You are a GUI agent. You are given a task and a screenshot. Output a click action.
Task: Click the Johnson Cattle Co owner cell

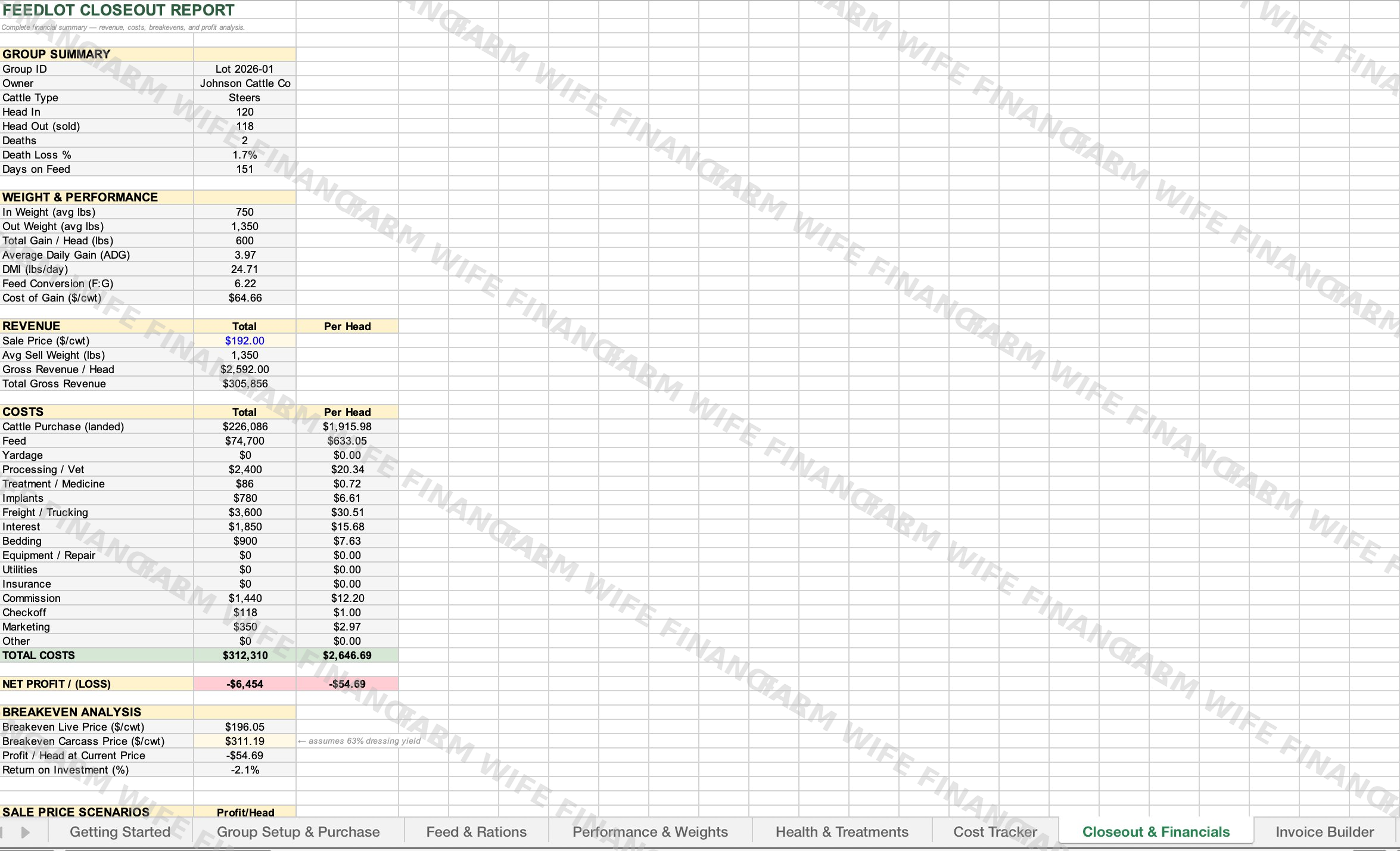[244, 83]
